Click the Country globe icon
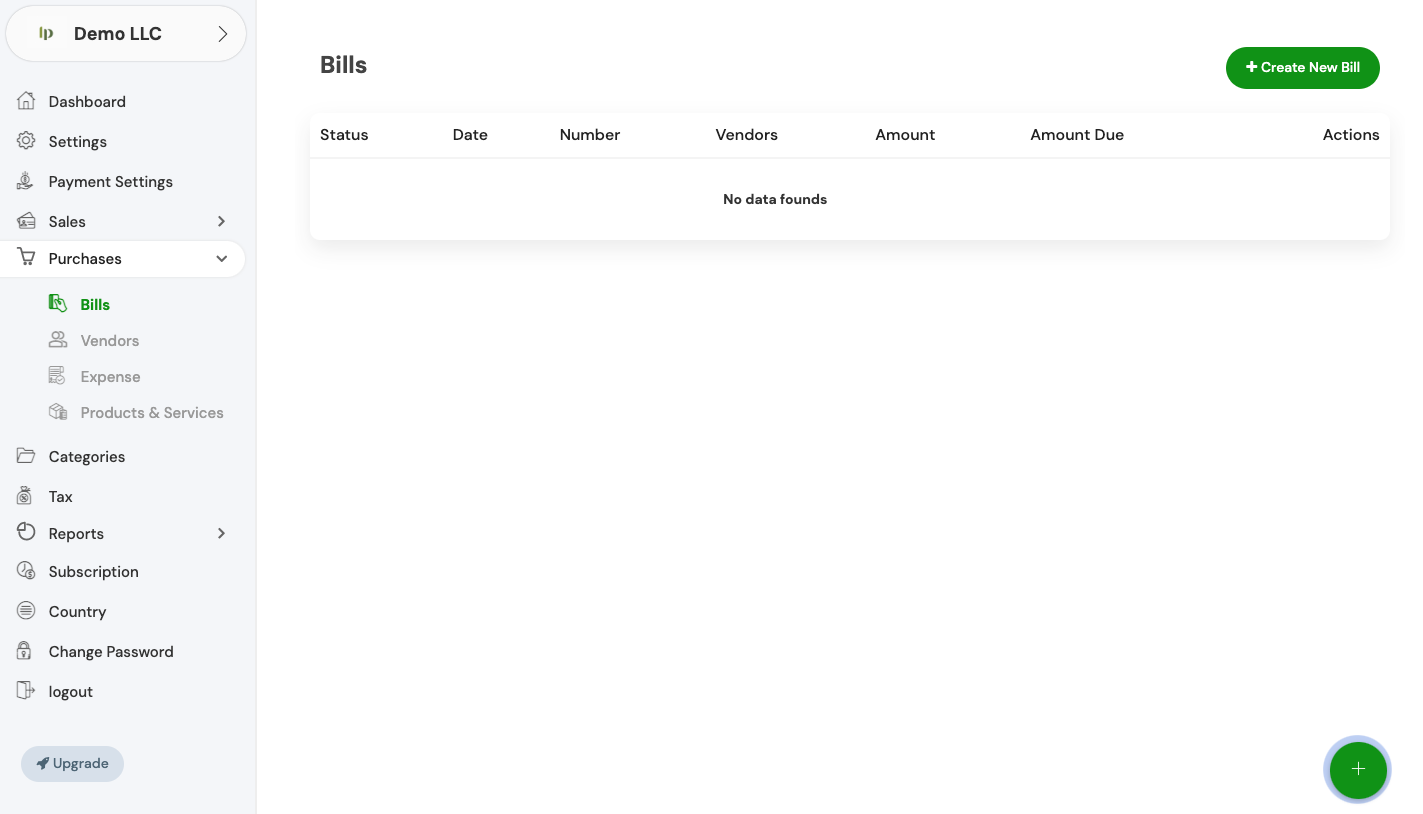This screenshot has height=814, width=1423. [26, 611]
